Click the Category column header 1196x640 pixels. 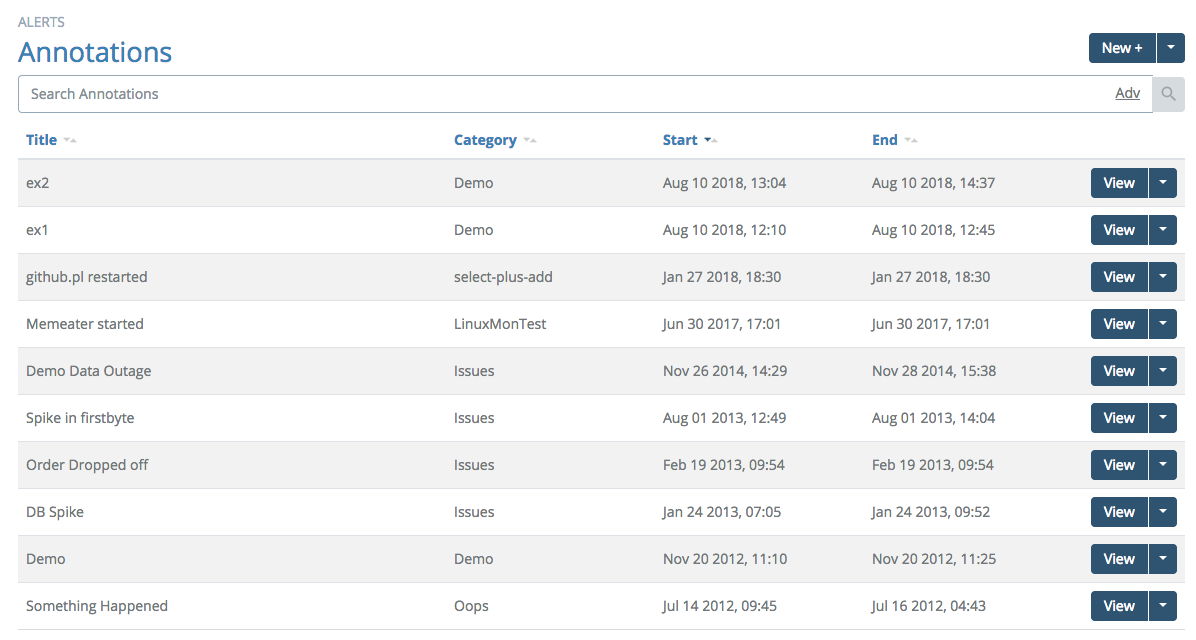tap(485, 140)
